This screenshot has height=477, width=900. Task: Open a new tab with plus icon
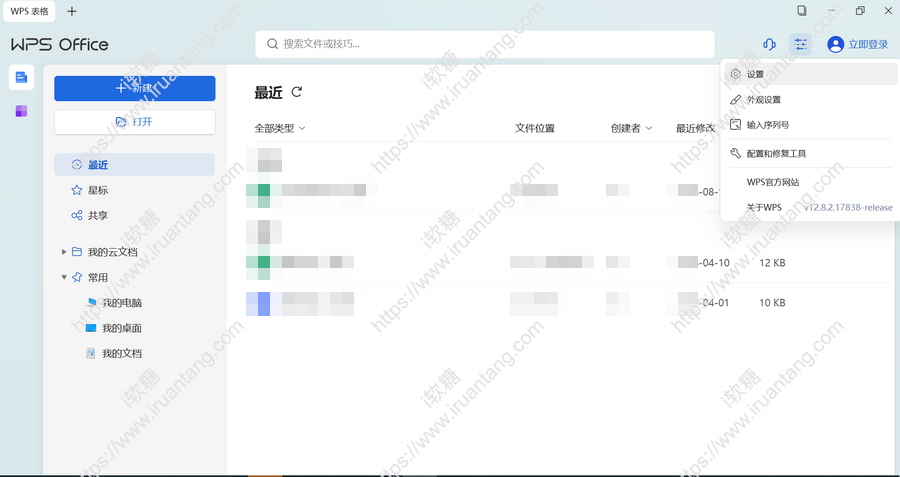72,11
